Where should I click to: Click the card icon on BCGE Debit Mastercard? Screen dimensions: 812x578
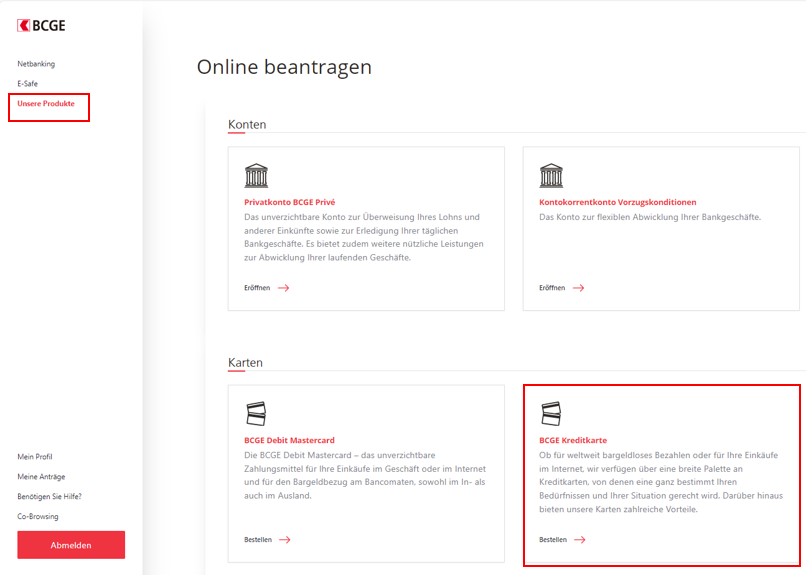click(256, 413)
